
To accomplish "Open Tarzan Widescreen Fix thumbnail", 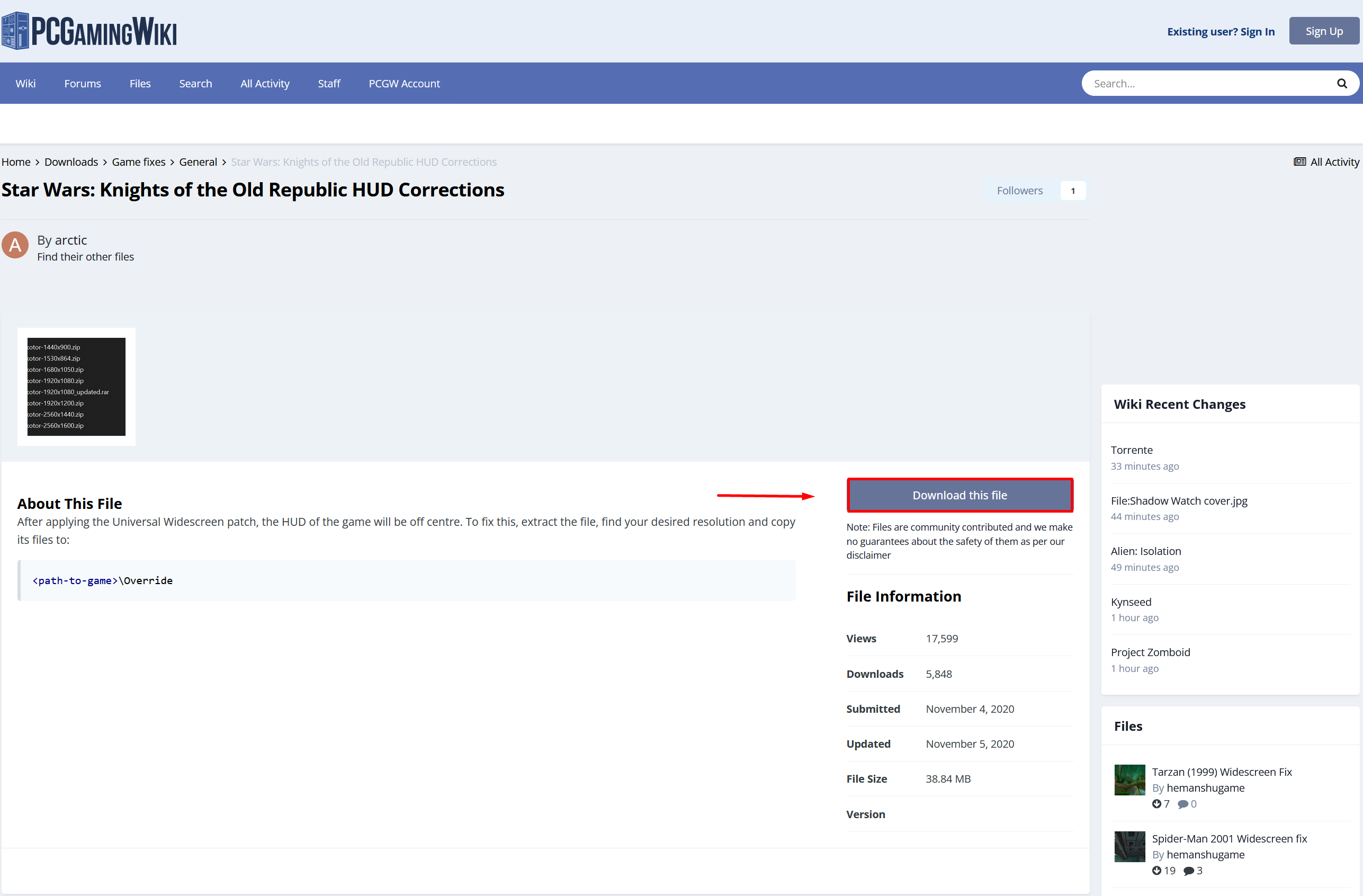I will 1129,779.
